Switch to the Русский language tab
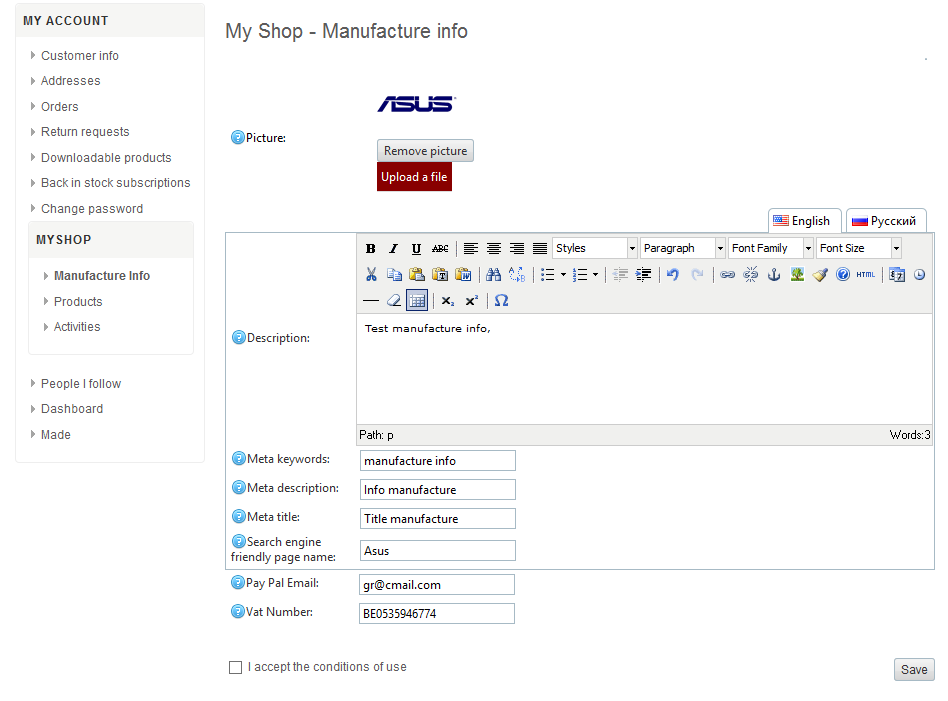Image resolution: width=948 pixels, height=701 pixels. click(886, 221)
